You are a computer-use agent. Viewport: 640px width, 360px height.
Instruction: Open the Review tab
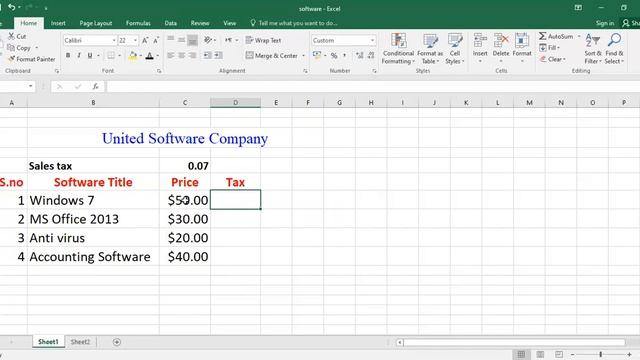(200, 23)
